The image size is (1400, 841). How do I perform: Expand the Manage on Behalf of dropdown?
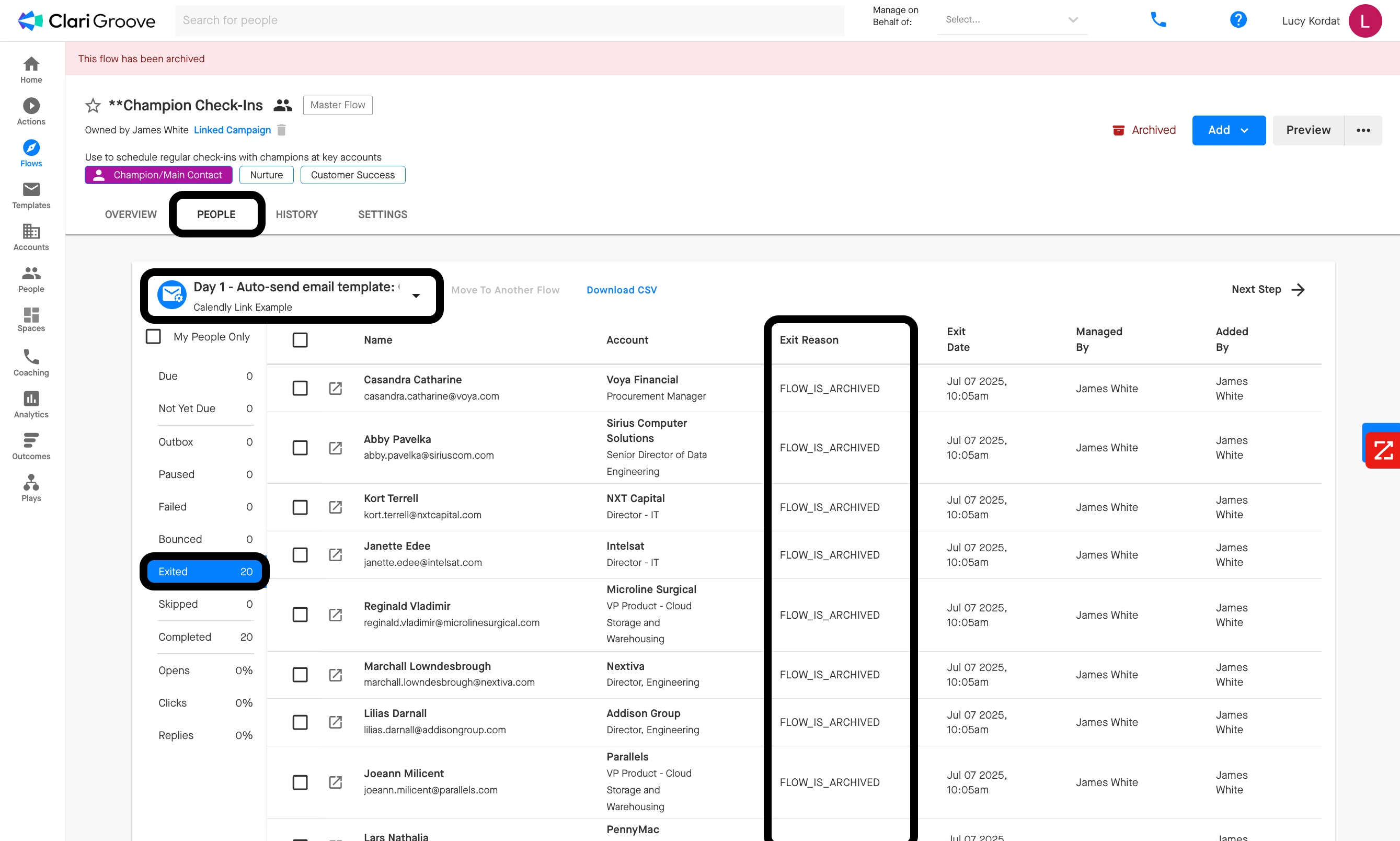pyautogui.click(x=1012, y=20)
